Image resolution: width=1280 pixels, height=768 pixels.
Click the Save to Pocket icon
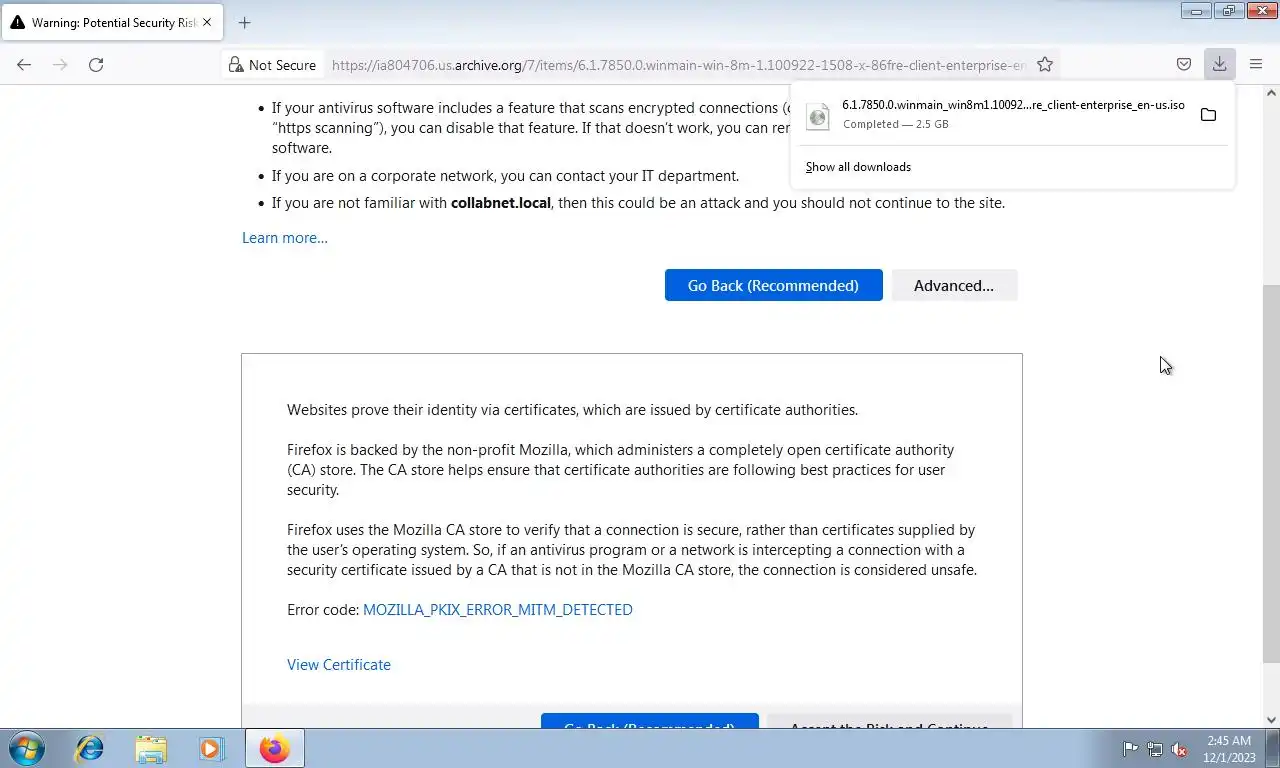point(1184,65)
